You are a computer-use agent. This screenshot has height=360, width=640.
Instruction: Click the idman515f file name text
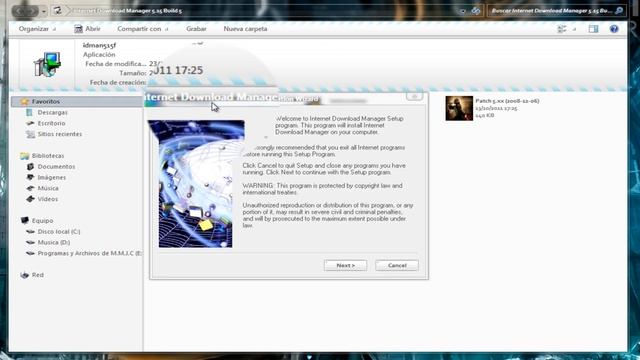(99, 45)
